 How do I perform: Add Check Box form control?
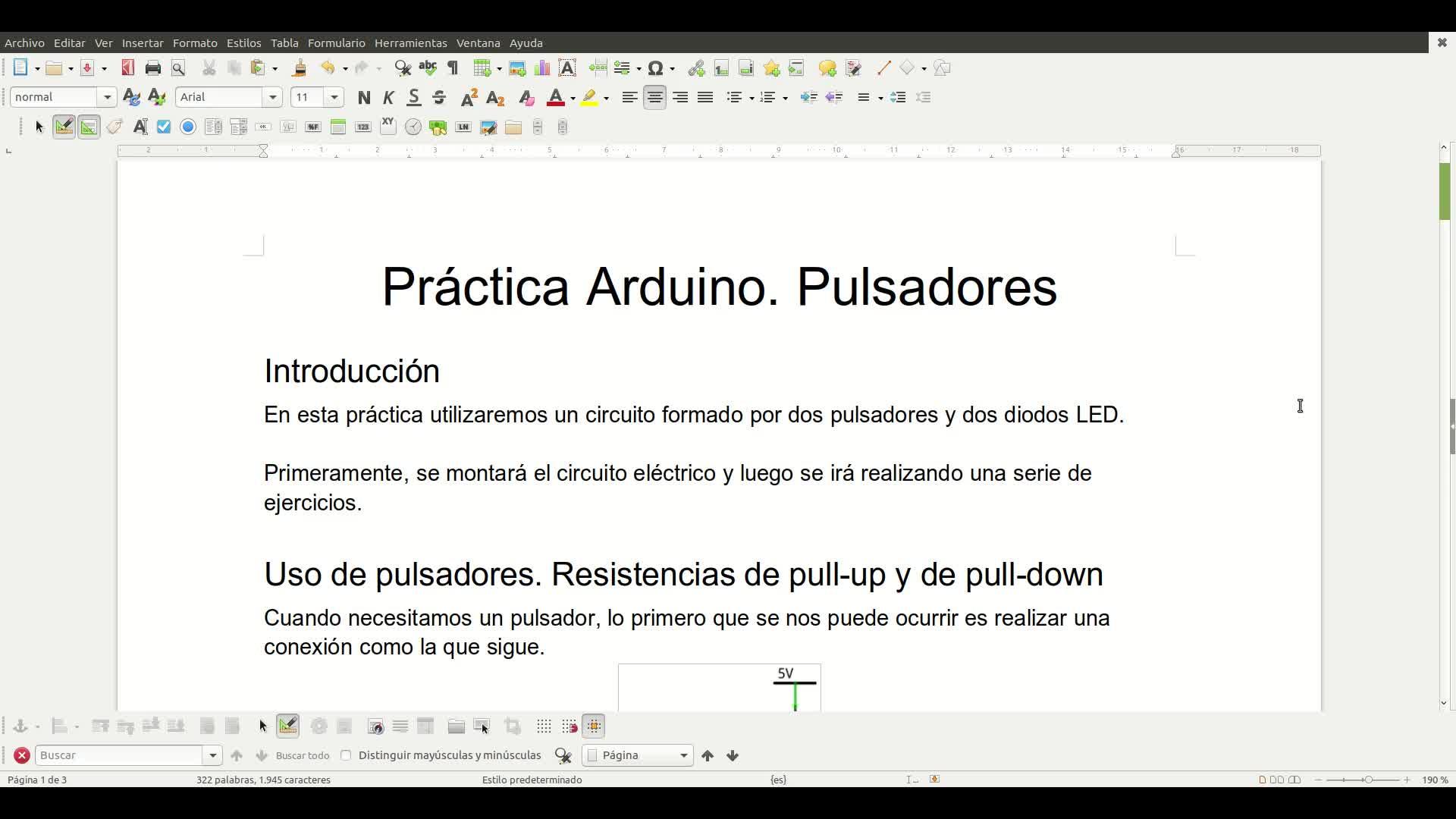tap(164, 127)
